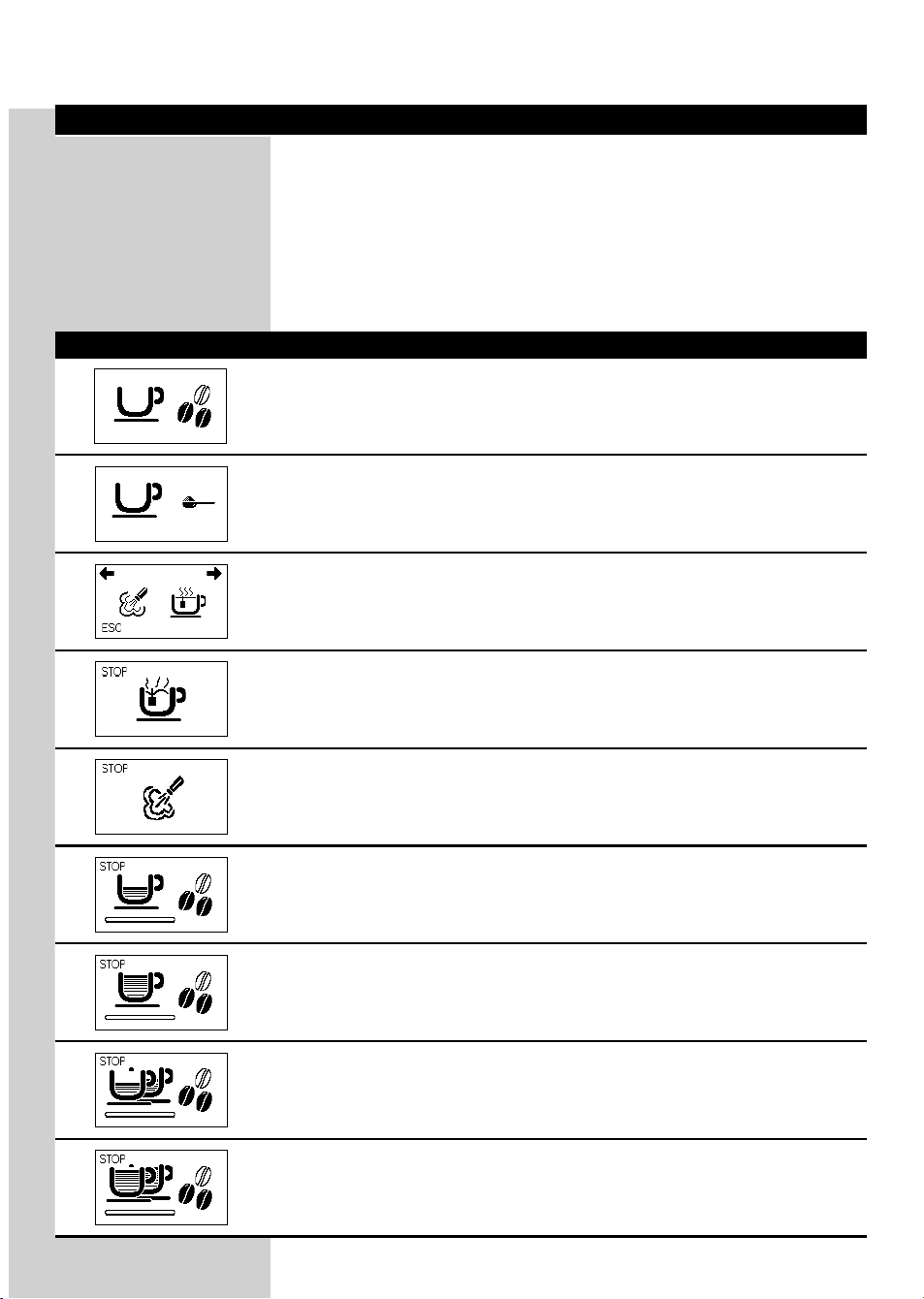
Task: Click the progress bar beneath the full single cup
Action: click(140, 1017)
